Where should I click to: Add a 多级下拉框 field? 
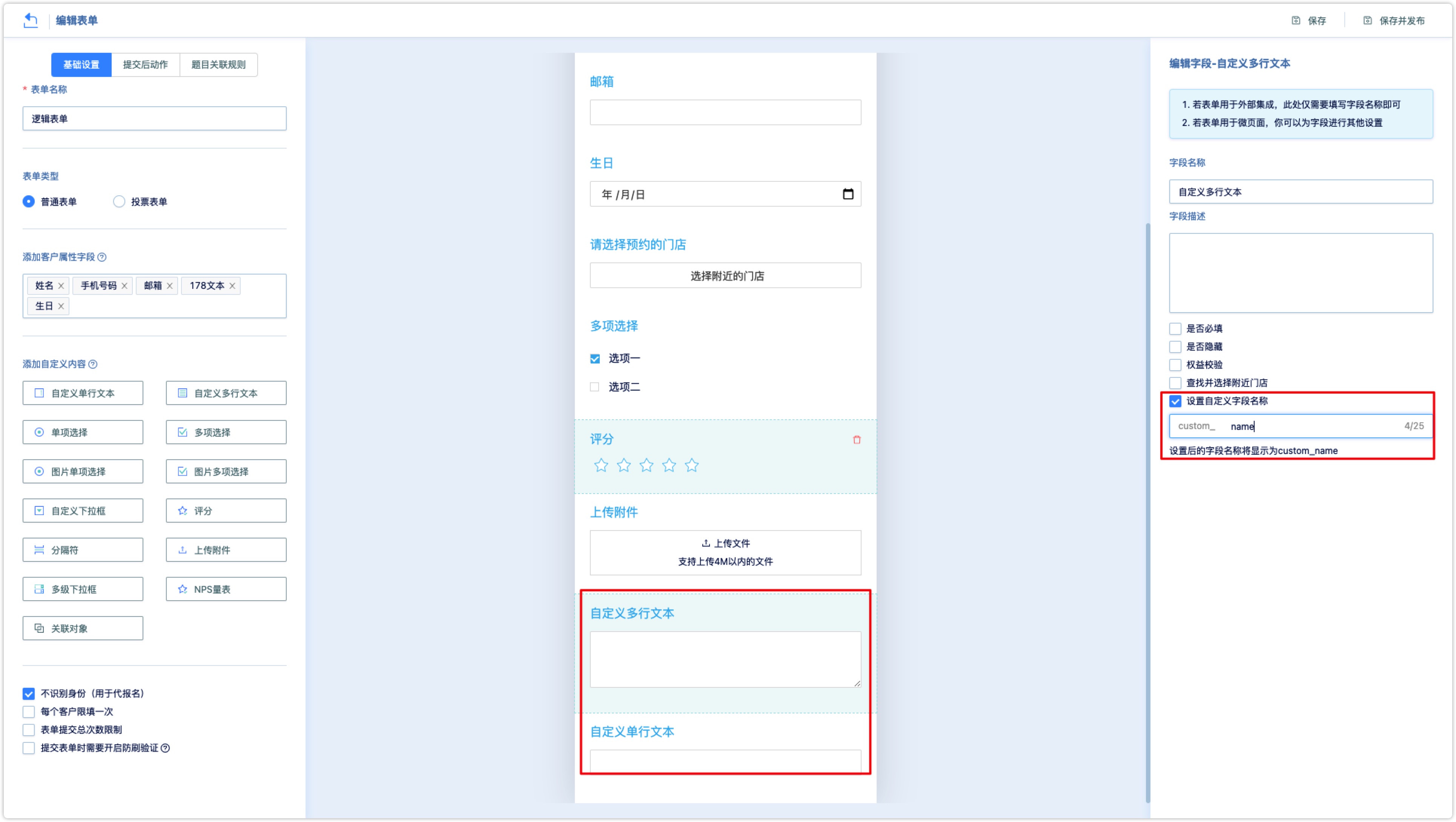(83, 589)
